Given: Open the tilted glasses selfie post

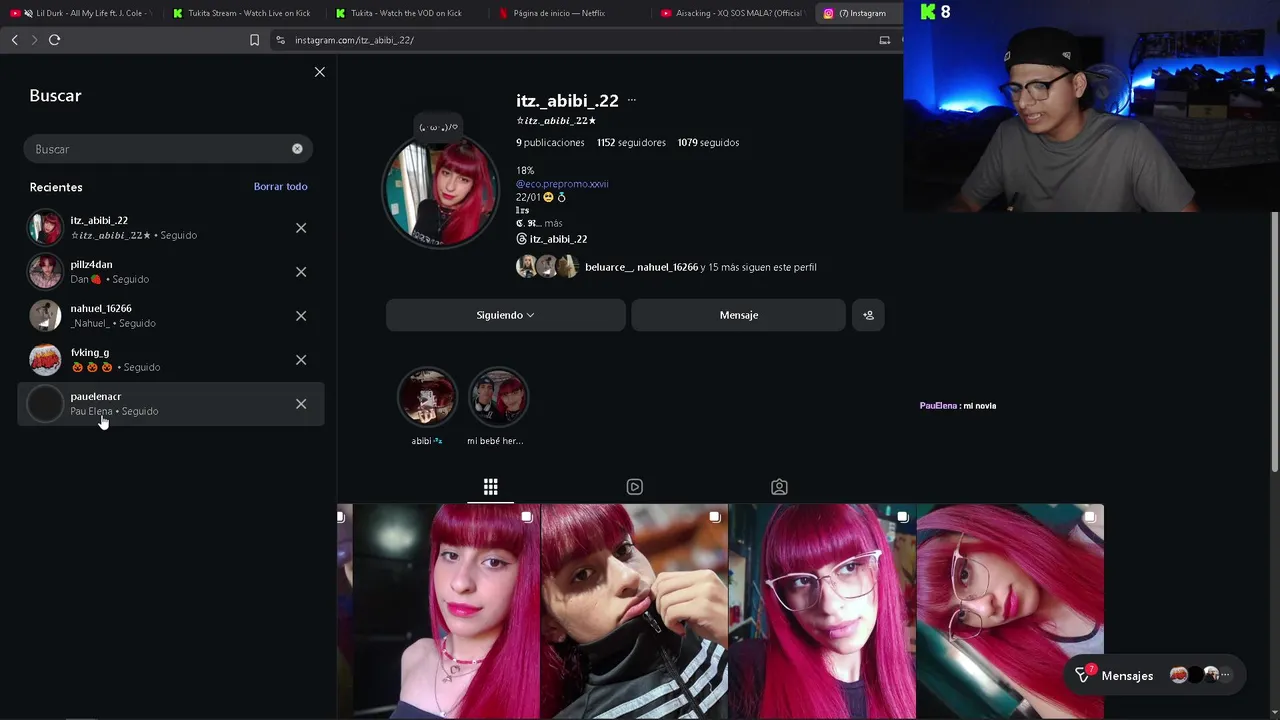Looking at the screenshot, I should (1010, 612).
